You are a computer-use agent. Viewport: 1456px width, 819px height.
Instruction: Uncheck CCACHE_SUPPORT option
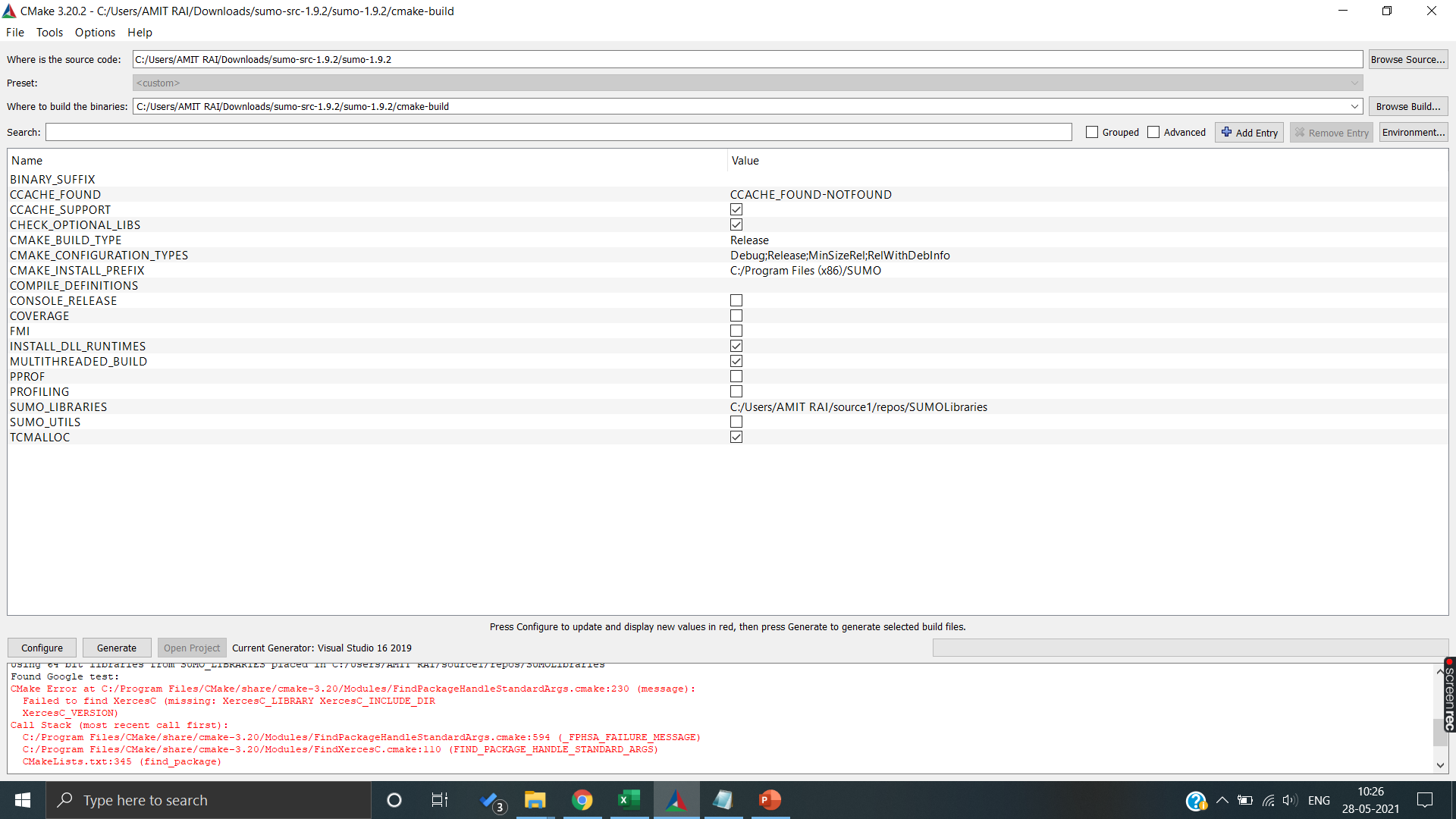pos(736,210)
